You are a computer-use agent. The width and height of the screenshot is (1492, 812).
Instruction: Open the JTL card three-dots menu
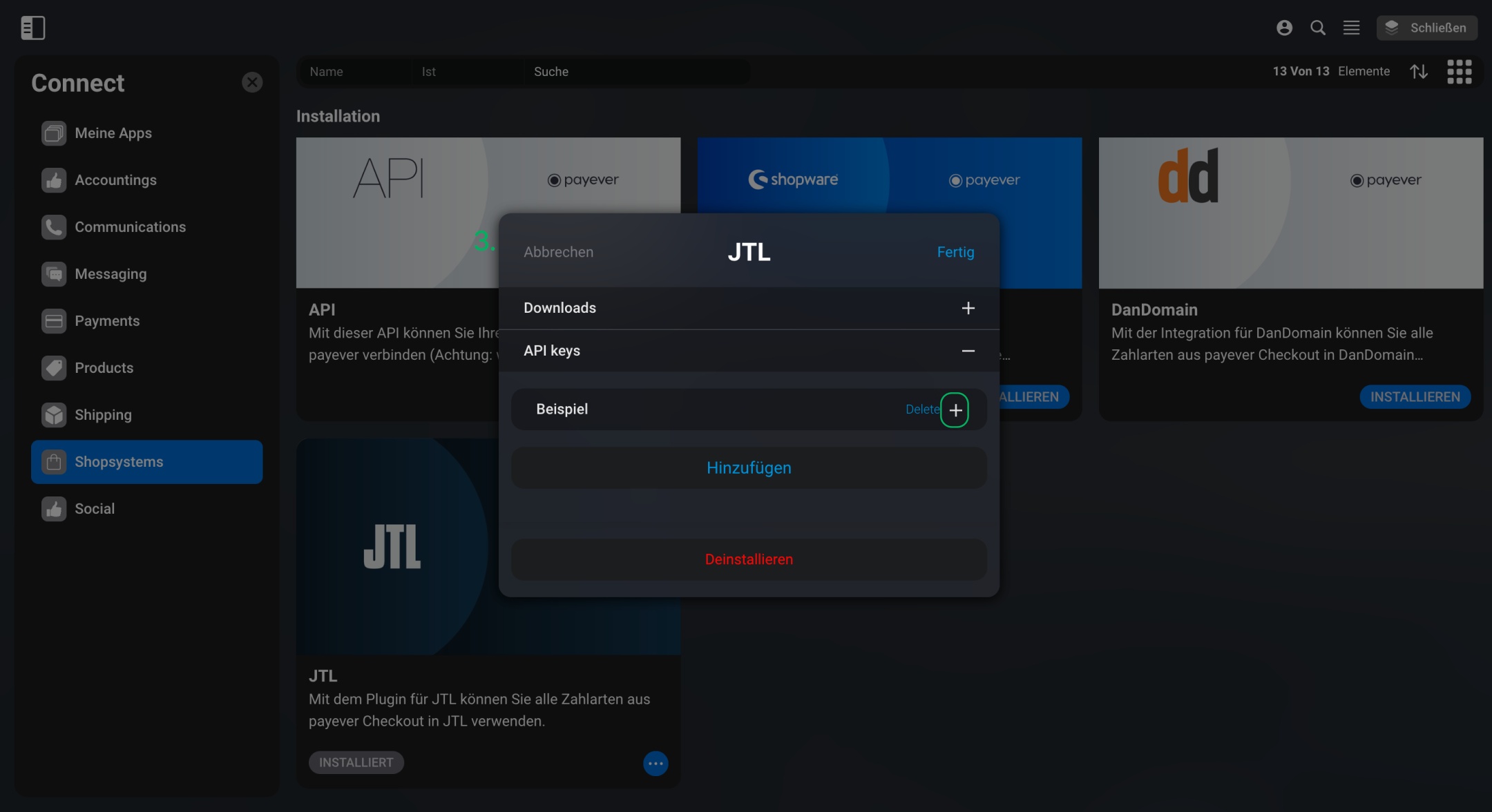tap(656, 764)
